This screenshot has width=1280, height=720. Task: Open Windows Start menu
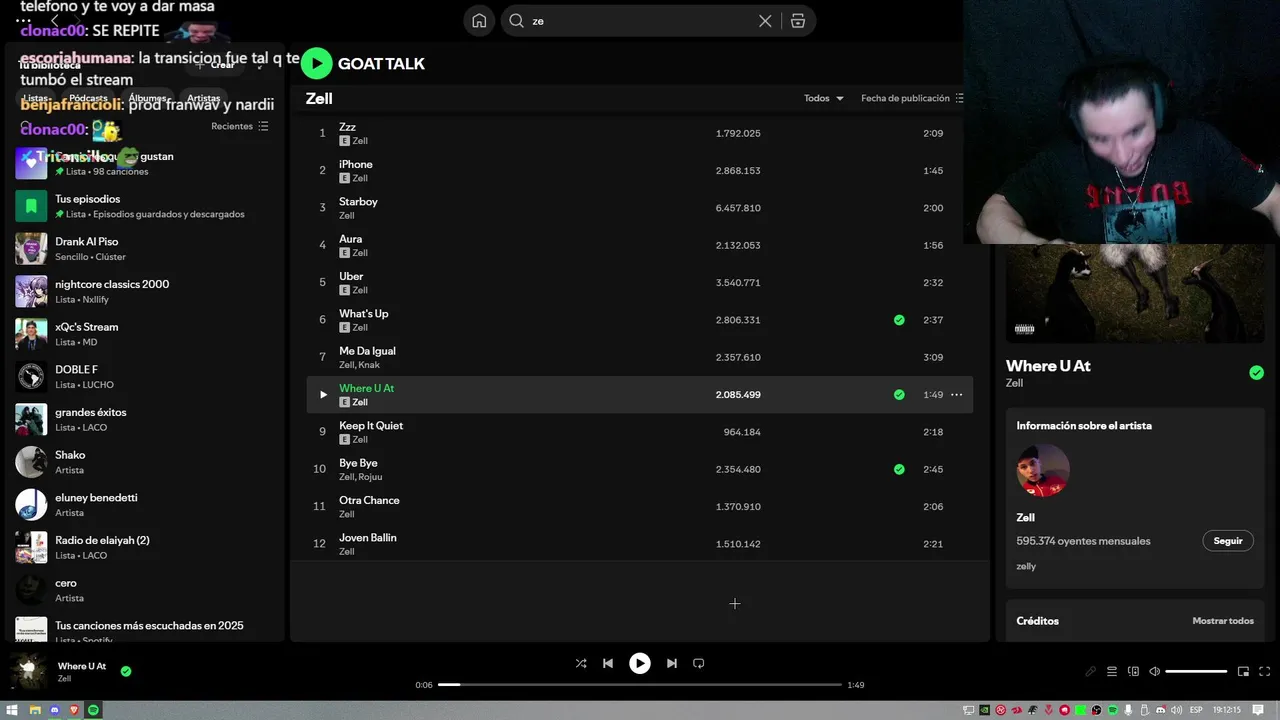point(12,710)
